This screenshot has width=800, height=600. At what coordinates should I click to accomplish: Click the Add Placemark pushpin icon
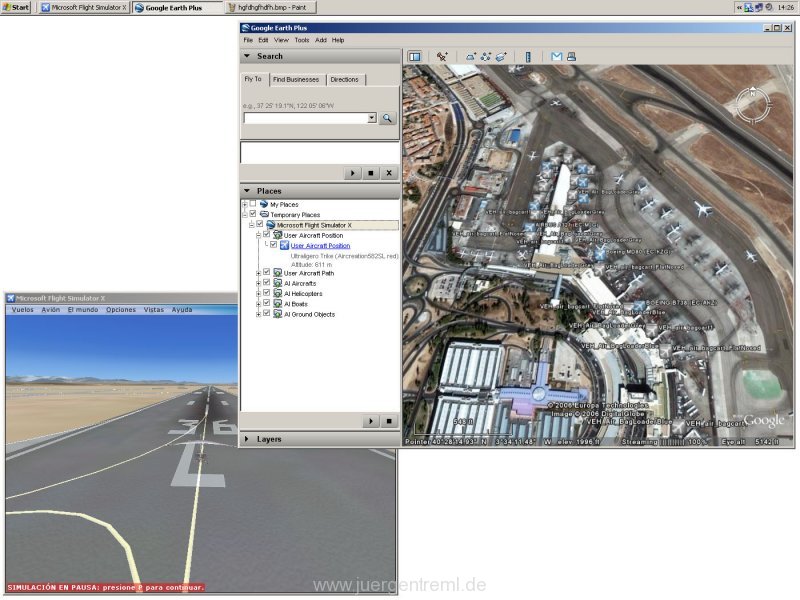click(442, 57)
